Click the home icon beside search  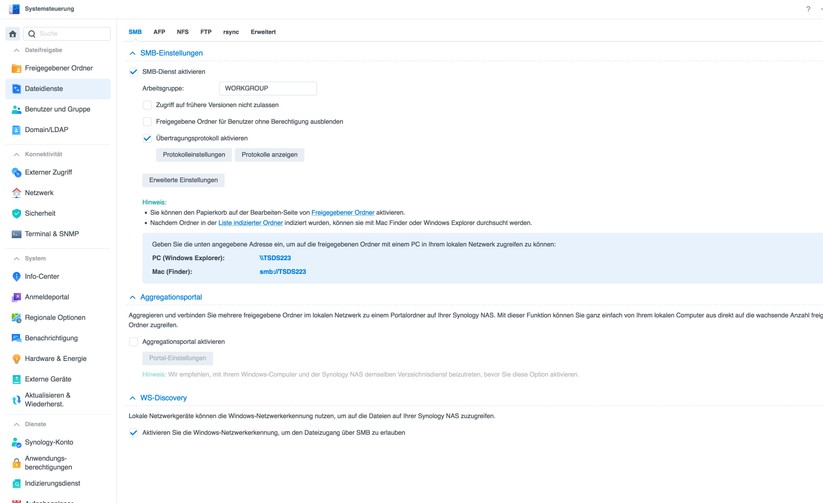click(x=13, y=34)
